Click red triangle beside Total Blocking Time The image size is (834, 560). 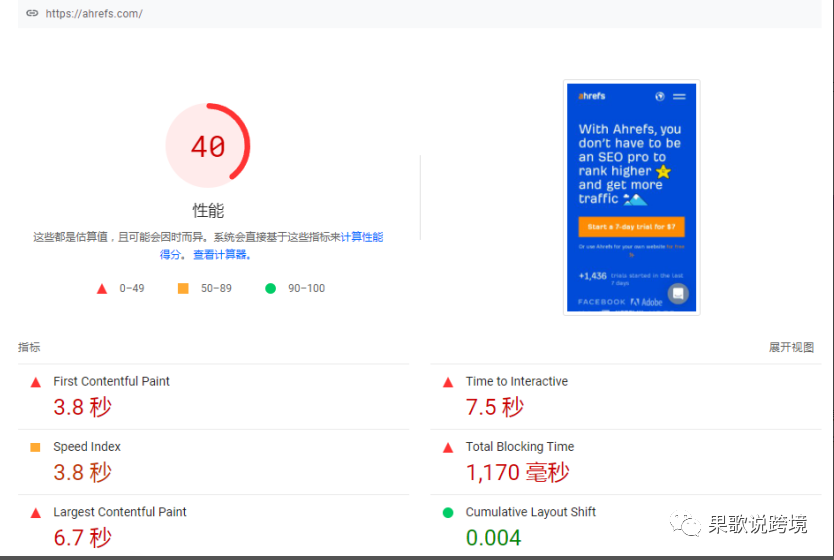pyautogui.click(x=448, y=448)
